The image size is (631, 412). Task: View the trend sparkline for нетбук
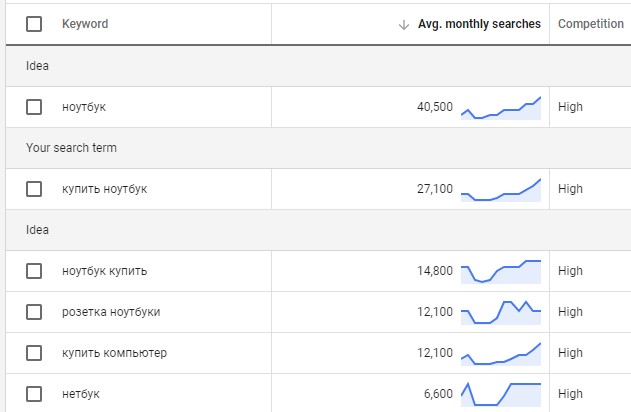point(500,394)
